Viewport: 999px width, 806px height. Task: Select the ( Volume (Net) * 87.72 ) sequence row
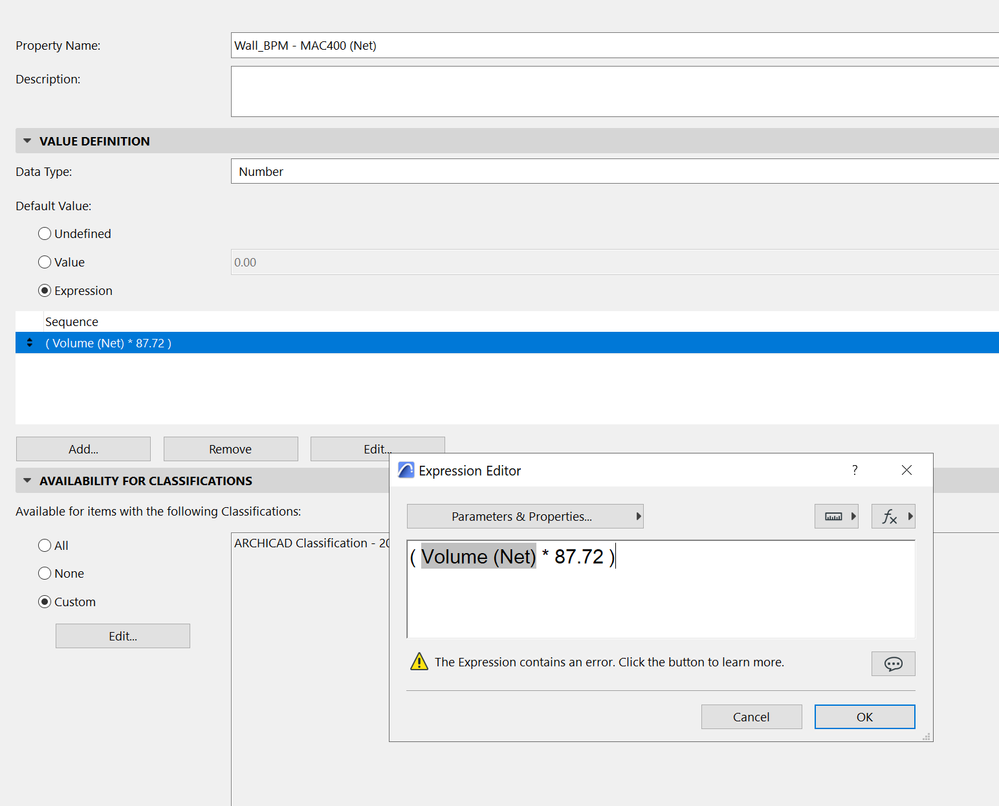point(507,343)
